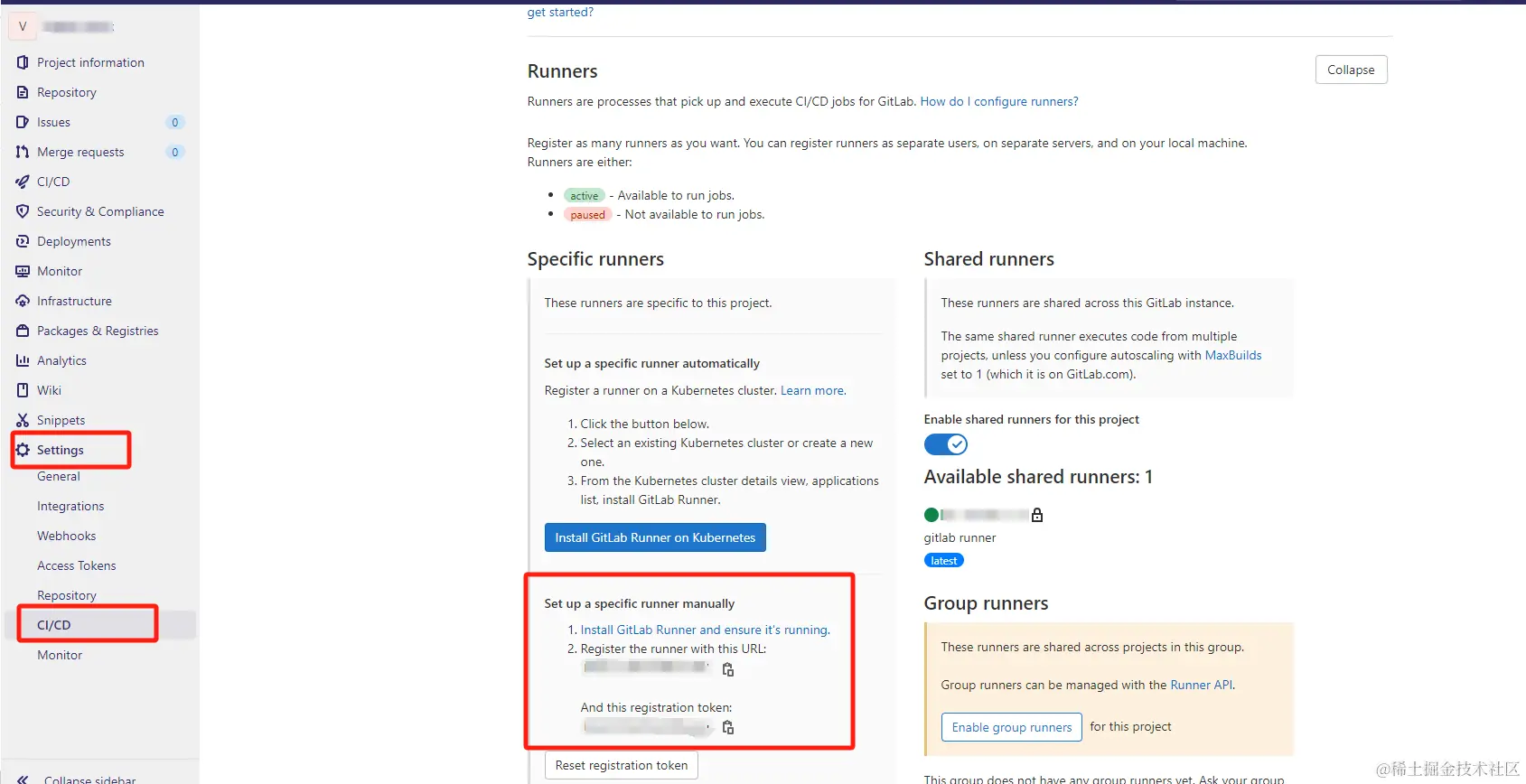Collapse the Runners section

tap(1350, 70)
